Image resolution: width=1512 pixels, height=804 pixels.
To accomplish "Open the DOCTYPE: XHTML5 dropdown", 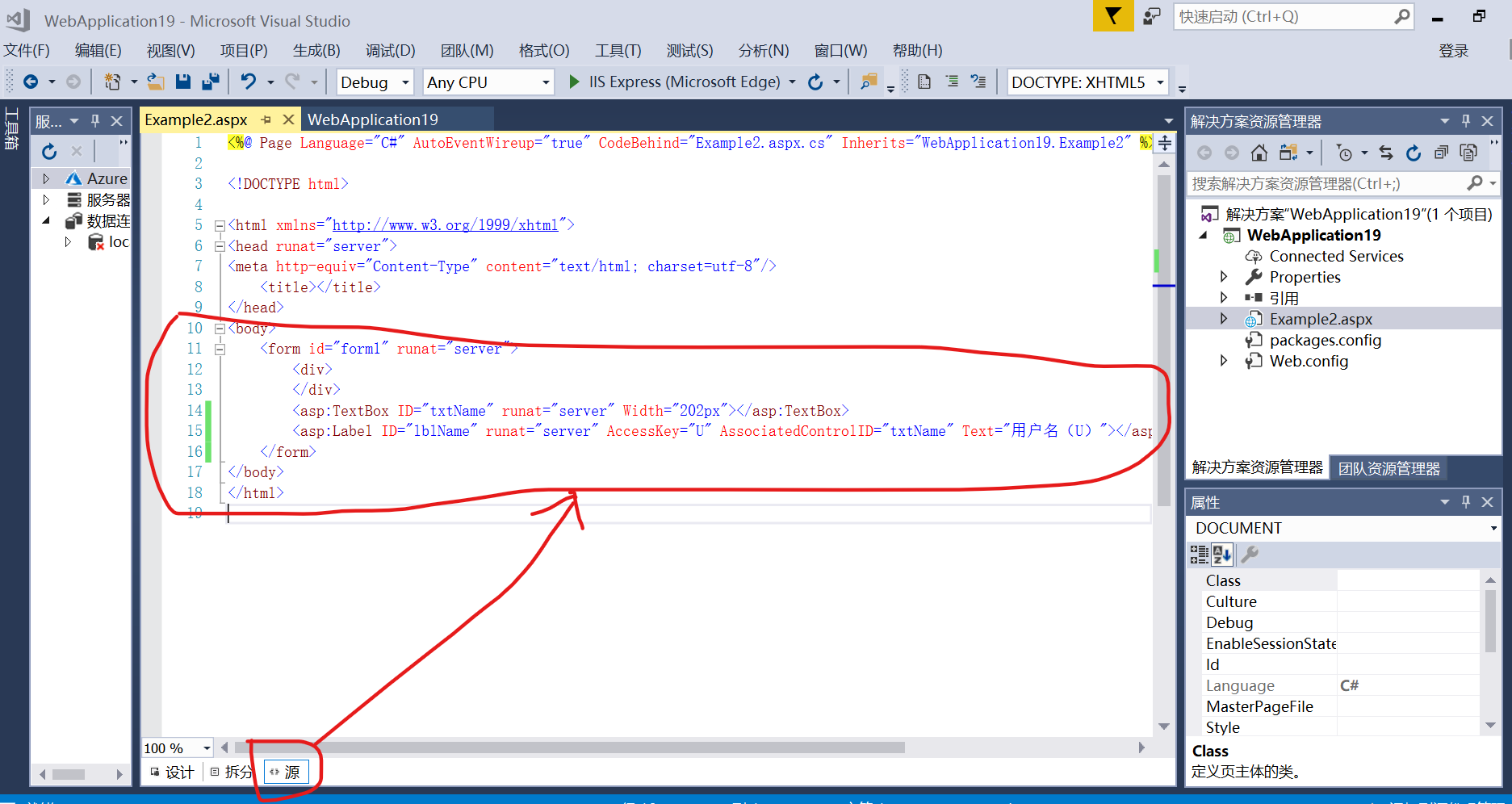I will [1160, 82].
